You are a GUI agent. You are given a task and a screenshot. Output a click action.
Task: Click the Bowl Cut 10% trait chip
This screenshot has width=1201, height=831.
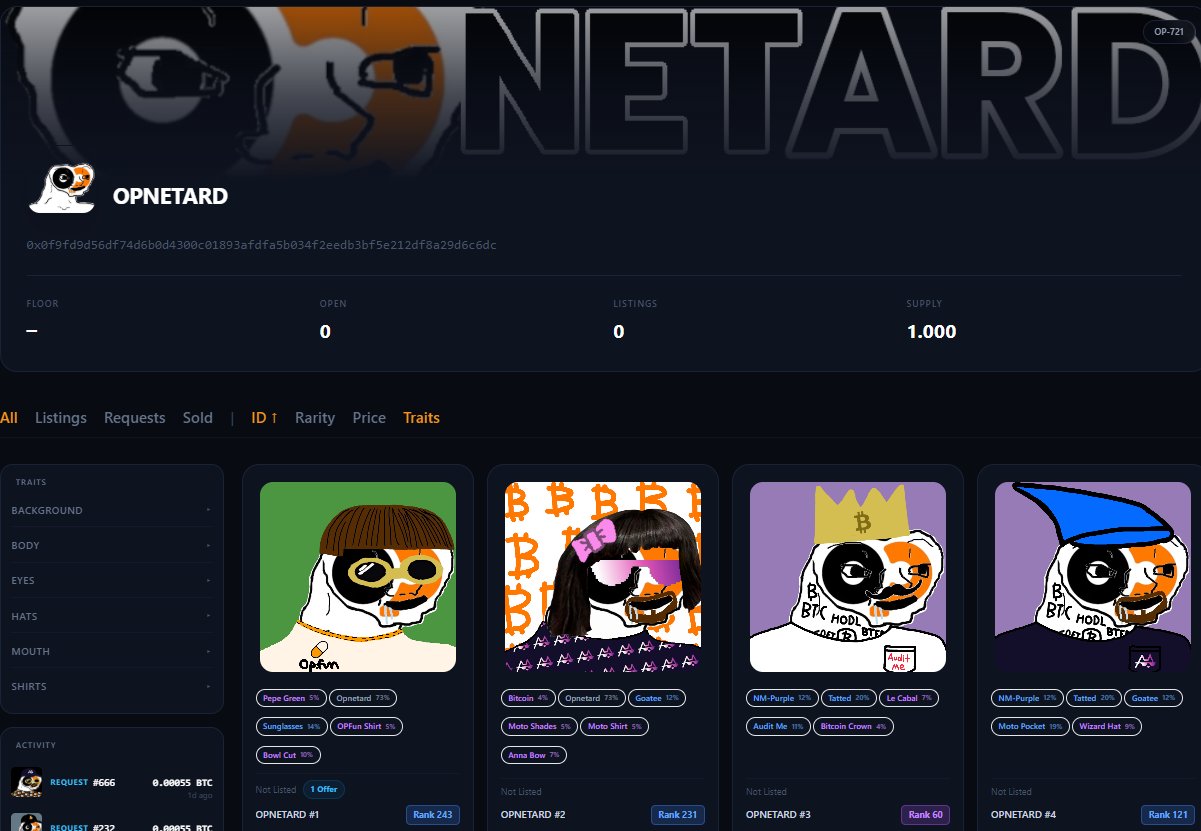288,754
